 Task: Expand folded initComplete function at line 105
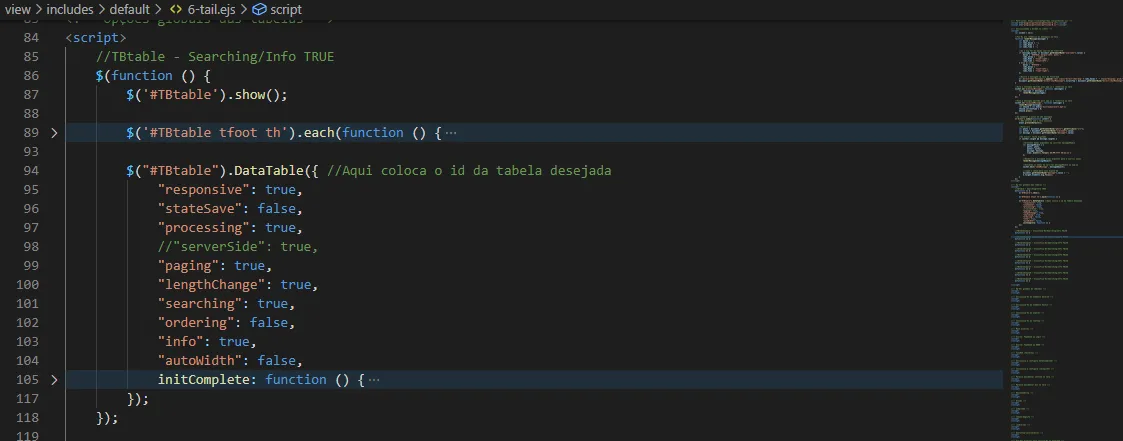[54, 379]
